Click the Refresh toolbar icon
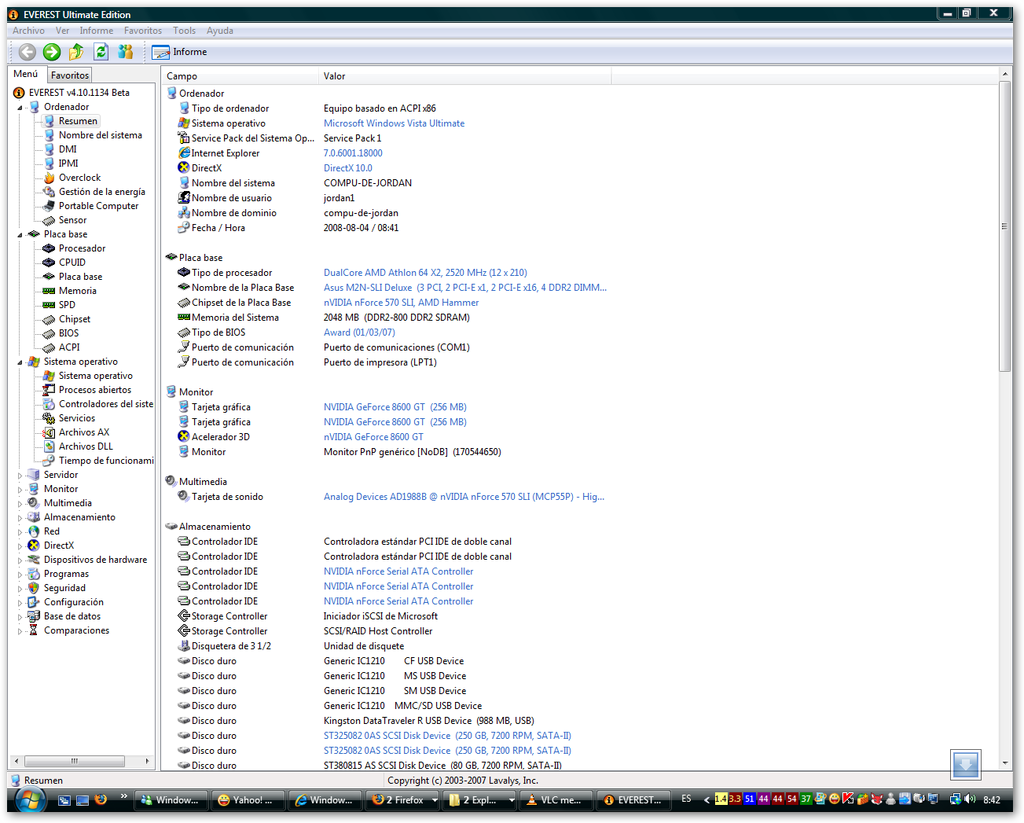Image resolution: width=1024 pixels, height=823 pixels. (101, 52)
